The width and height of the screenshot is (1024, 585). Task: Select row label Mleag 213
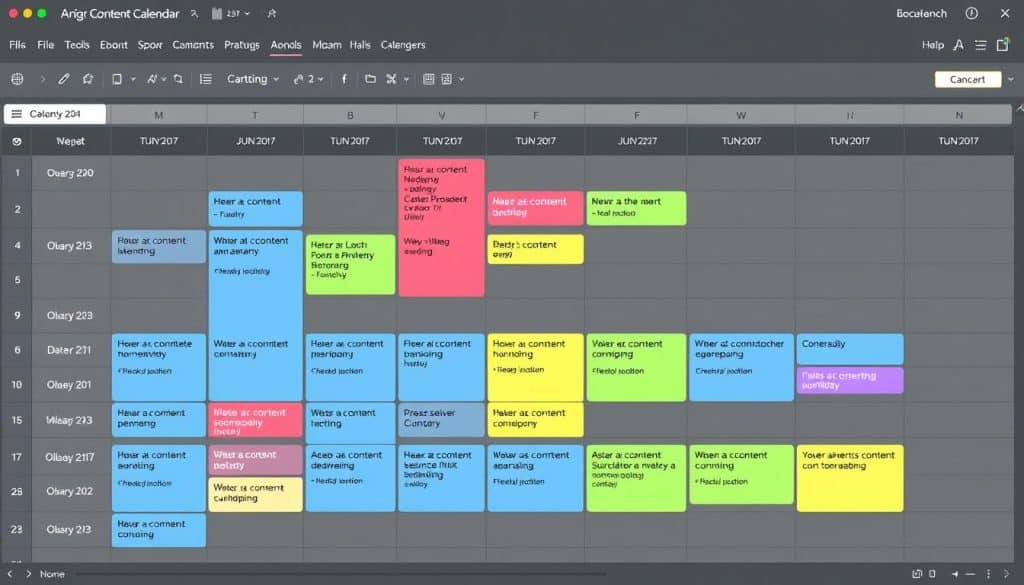tap(69, 420)
